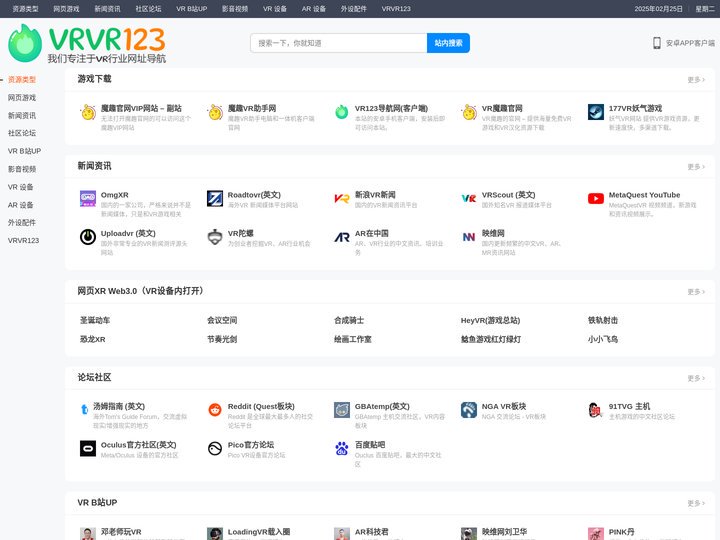Click the AR在中国 logo icon
Viewport: 720px width, 540px height.
click(x=342, y=237)
